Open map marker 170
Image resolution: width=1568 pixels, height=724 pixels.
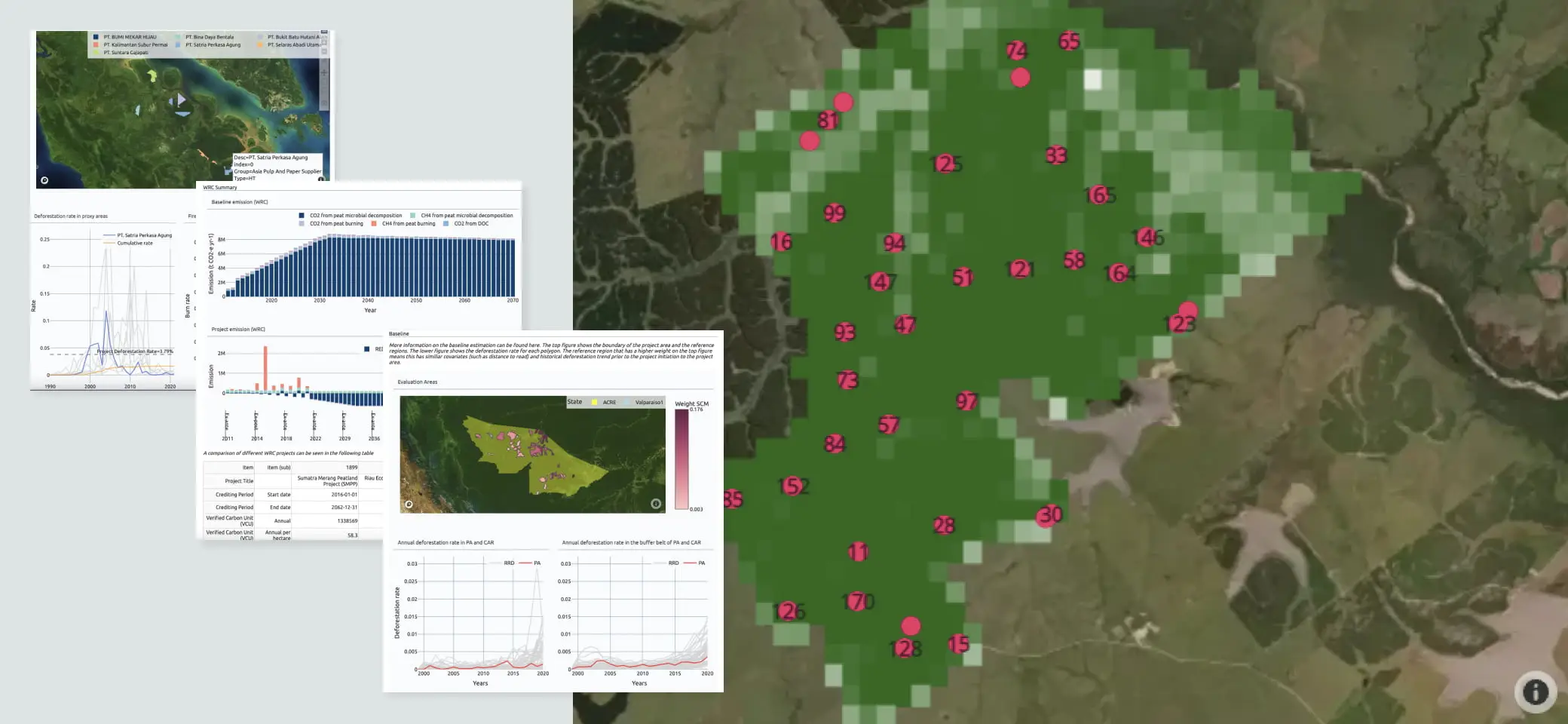tap(859, 602)
